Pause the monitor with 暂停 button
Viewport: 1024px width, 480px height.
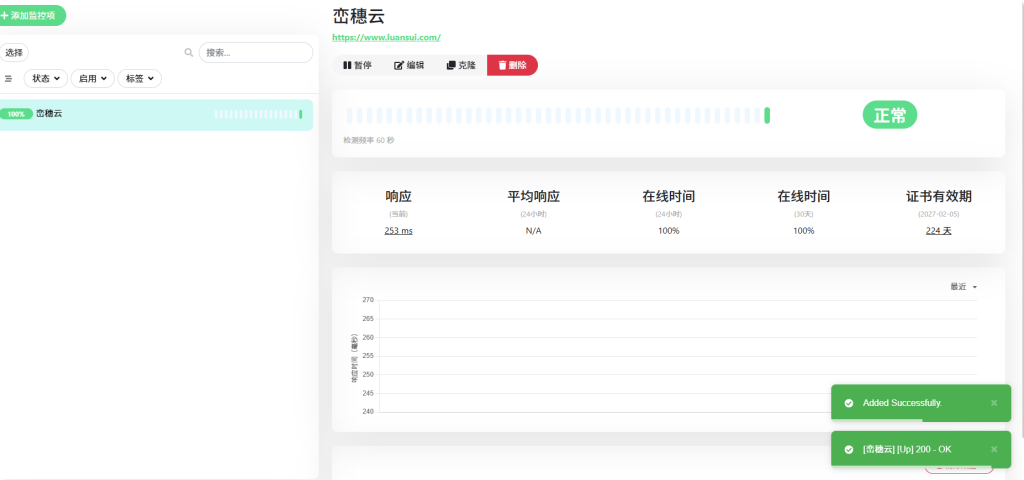pyautogui.click(x=357, y=65)
